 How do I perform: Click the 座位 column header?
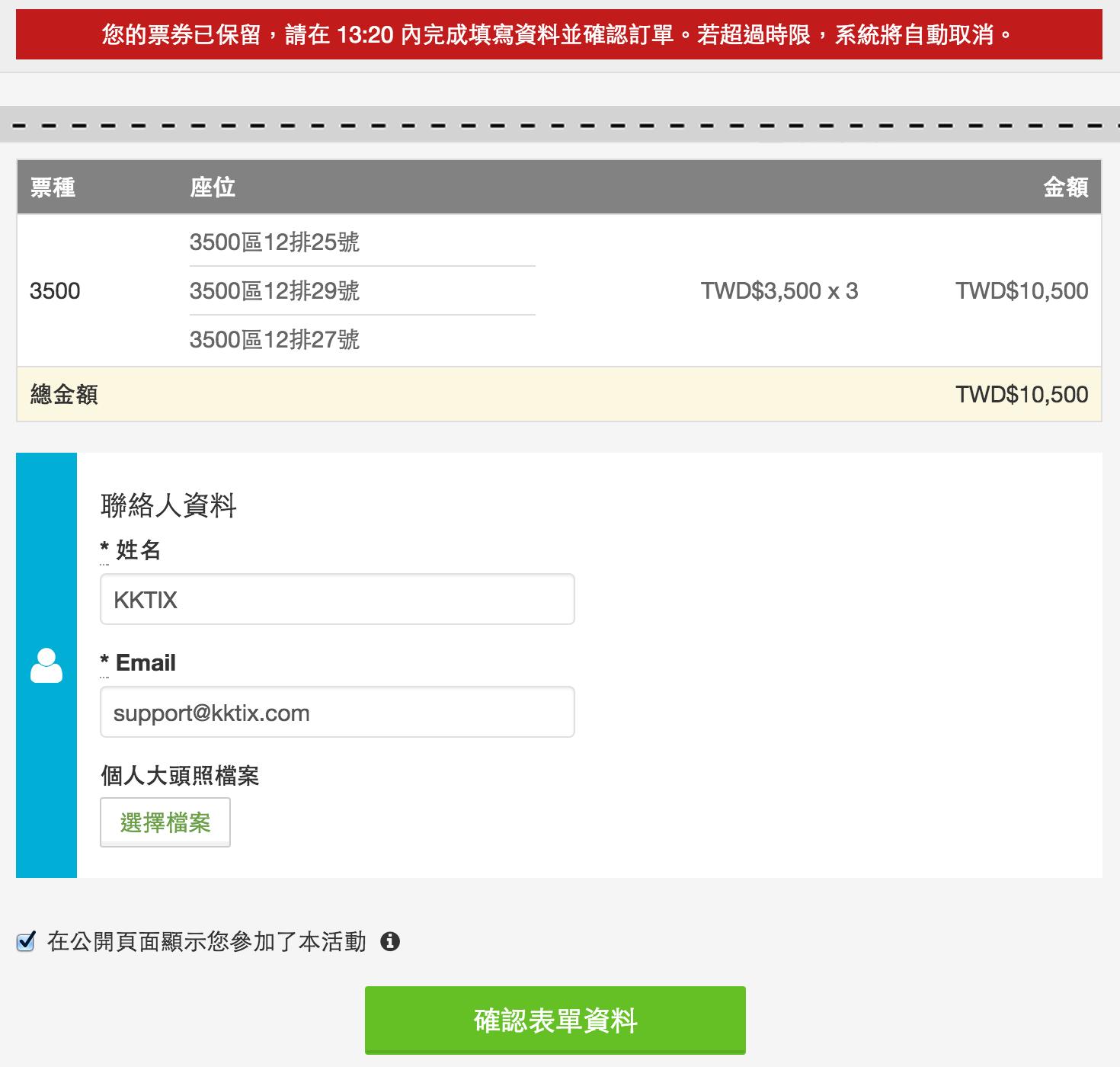coord(213,187)
